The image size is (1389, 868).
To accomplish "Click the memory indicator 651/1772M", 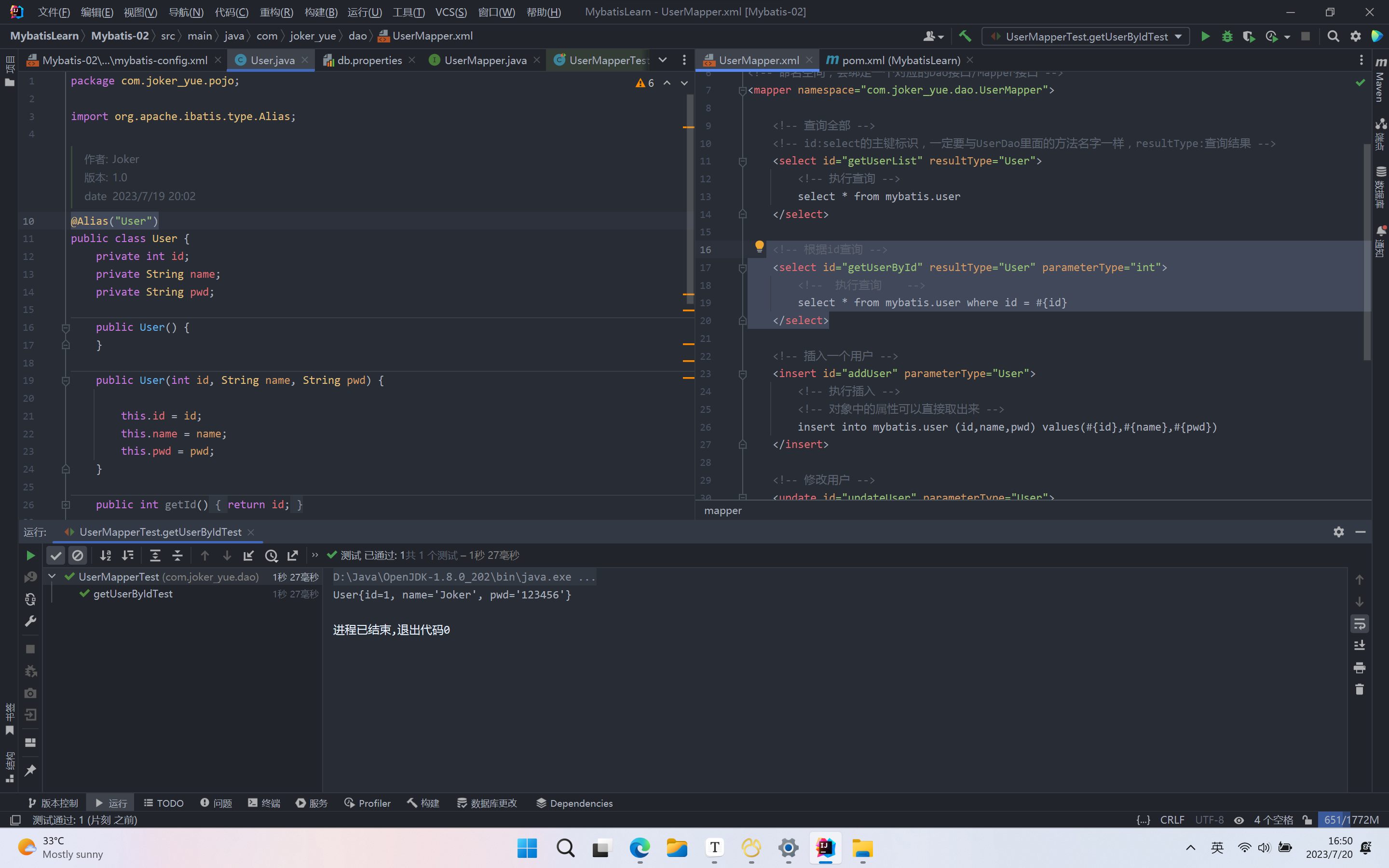I will [1351, 820].
